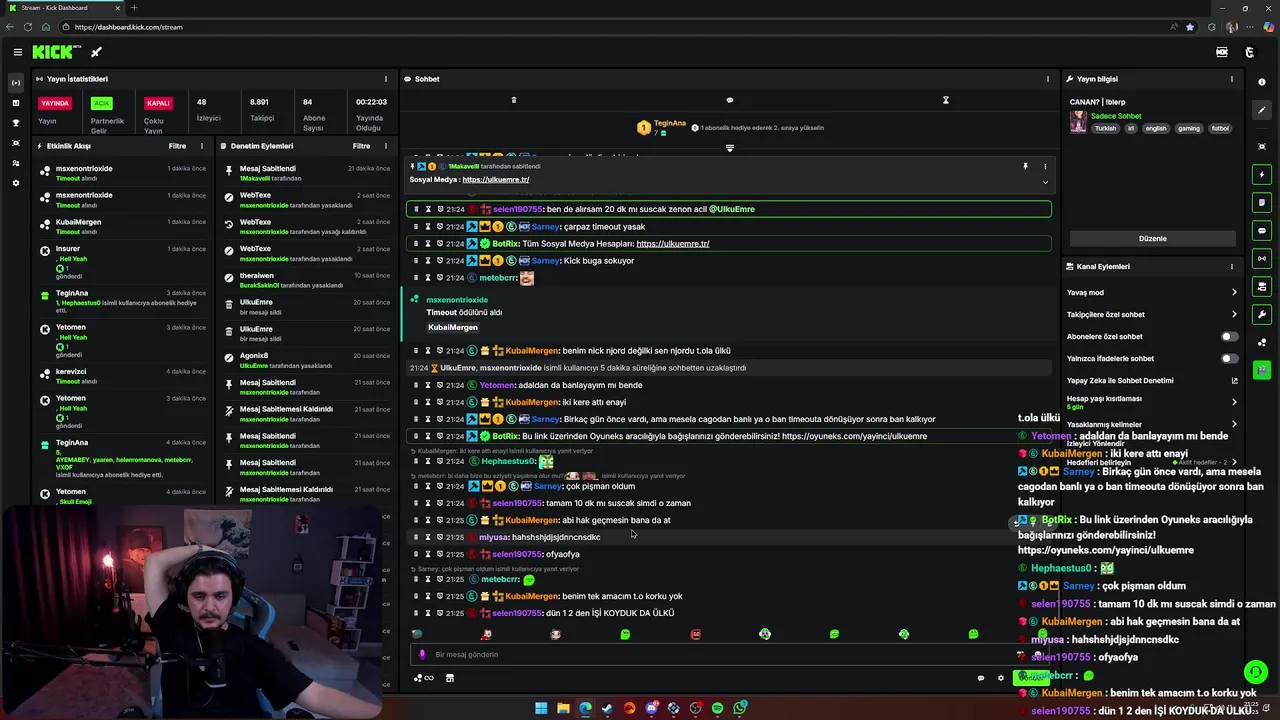Image resolution: width=1280 pixels, height=720 pixels.
Task: Collapse the gift leaderboard arrow
Action: click(730, 148)
